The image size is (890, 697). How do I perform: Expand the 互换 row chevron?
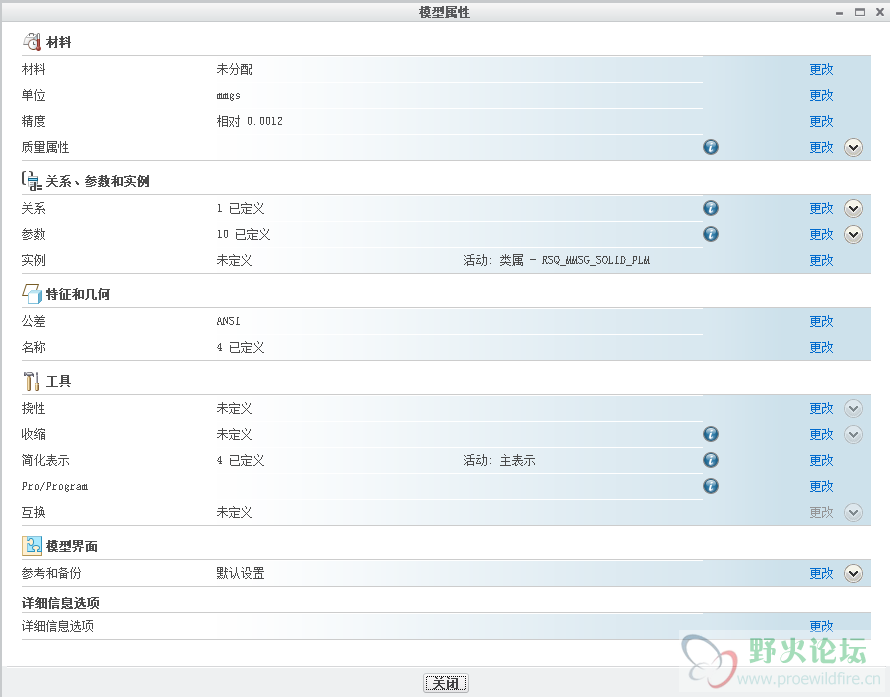pyautogui.click(x=853, y=513)
